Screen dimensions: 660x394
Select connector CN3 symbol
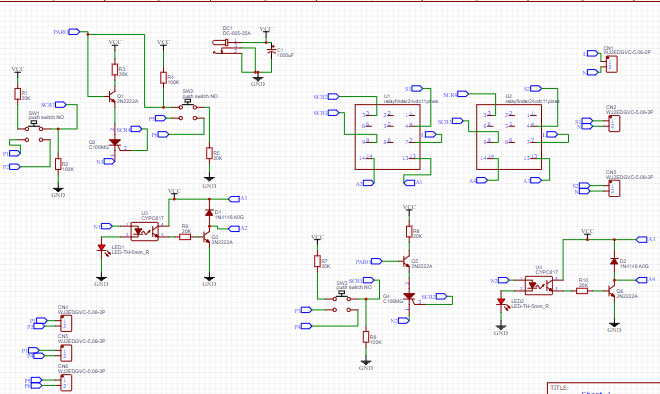point(614,188)
